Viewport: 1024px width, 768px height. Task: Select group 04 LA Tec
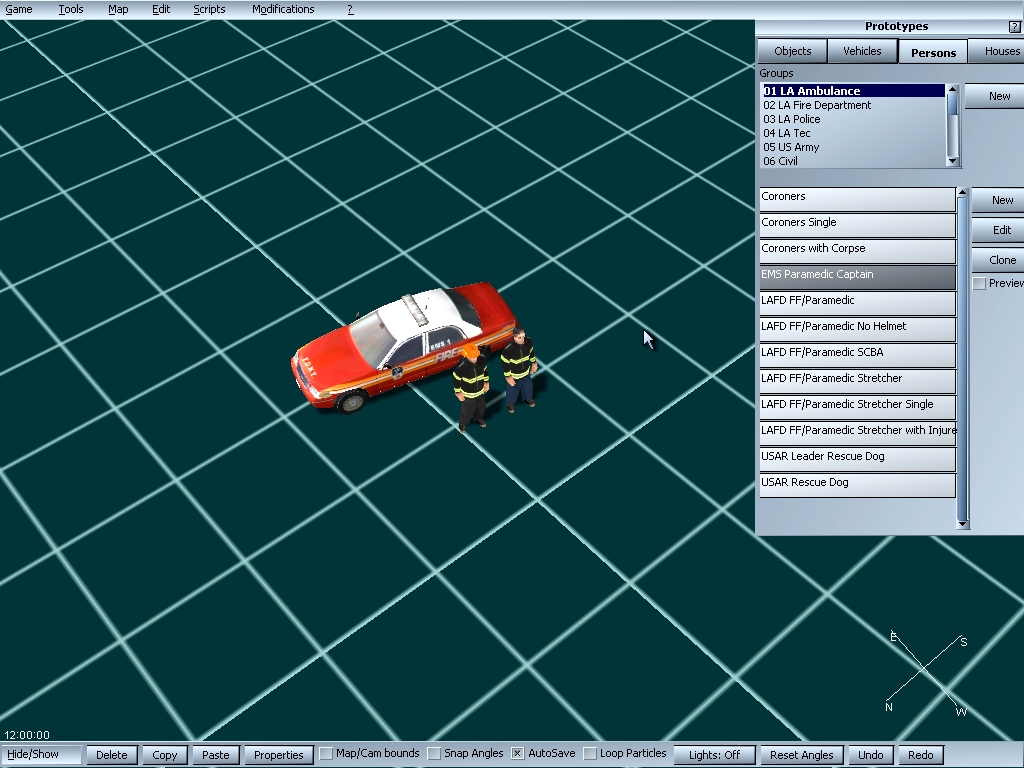(x=853, y=133)
